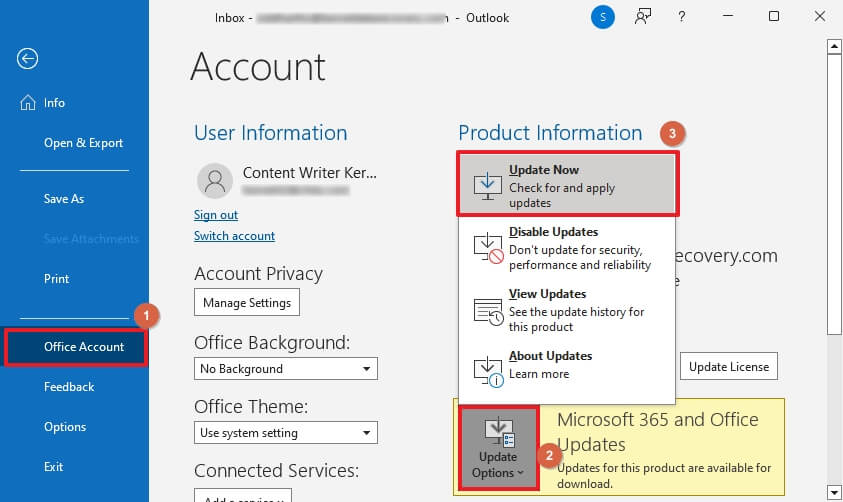This screenshot has height=502, width=843.
Task: Click the Account page title
Action: coord(258,67)
